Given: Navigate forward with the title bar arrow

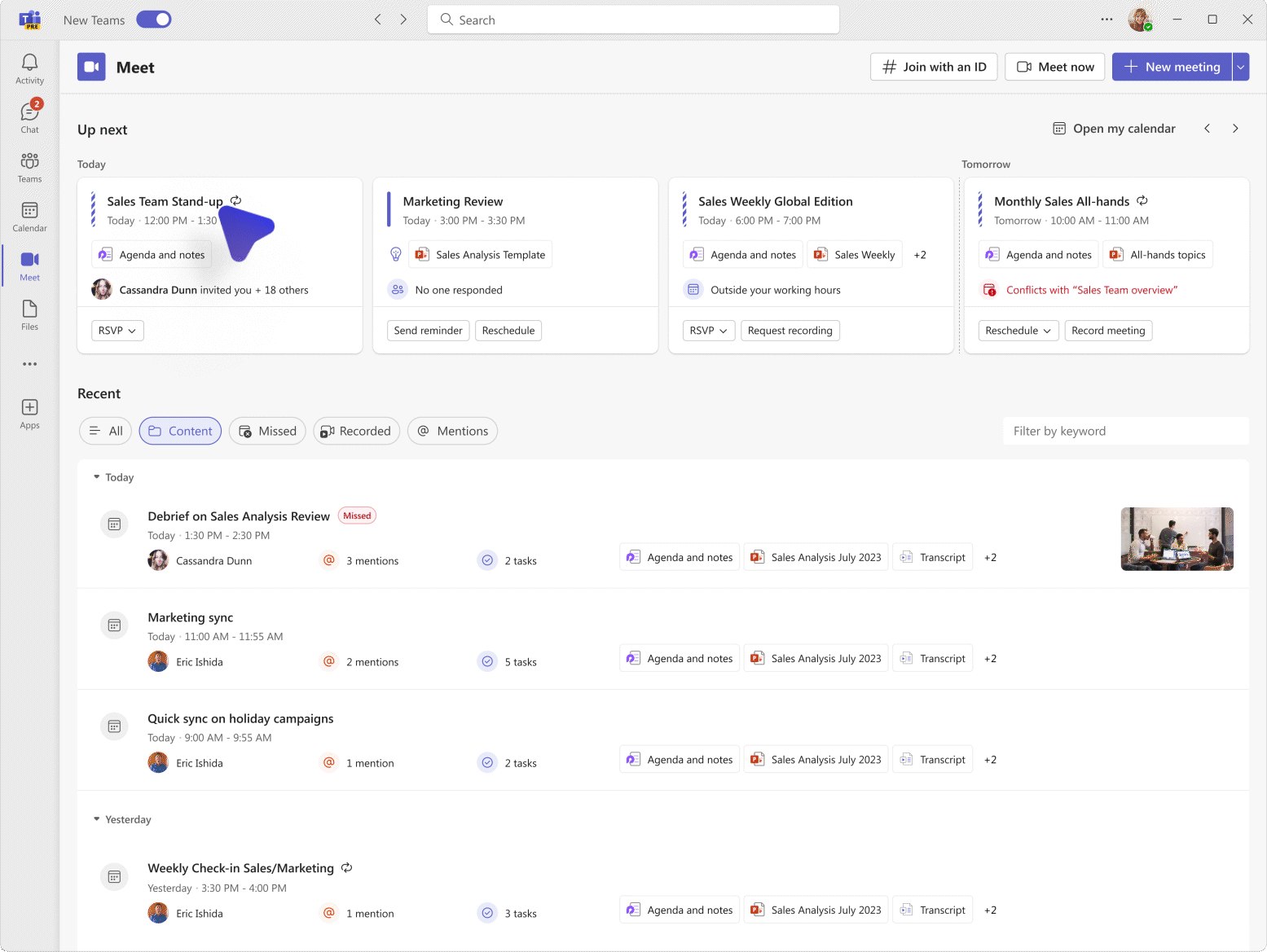Looking at the screenshot, I should tap(403, 20).
